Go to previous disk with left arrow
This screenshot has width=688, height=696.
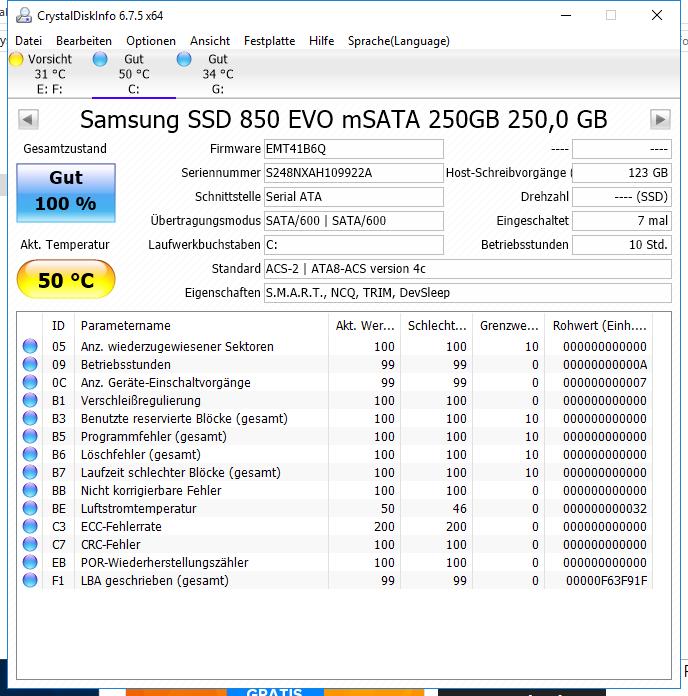(x=28, y=119)
